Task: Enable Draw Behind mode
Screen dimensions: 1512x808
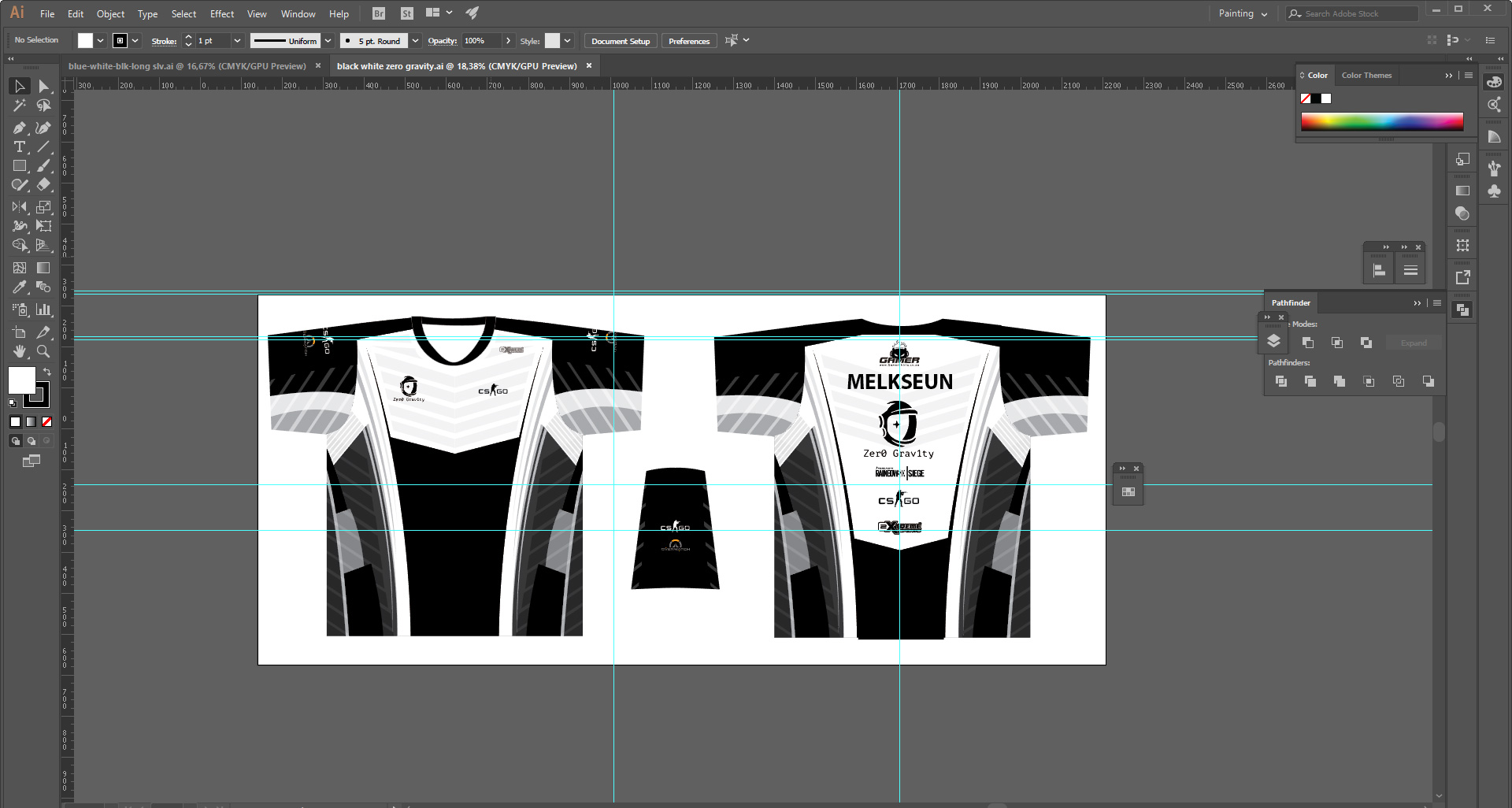Action: pyautogui.click(x=31, y=441)
